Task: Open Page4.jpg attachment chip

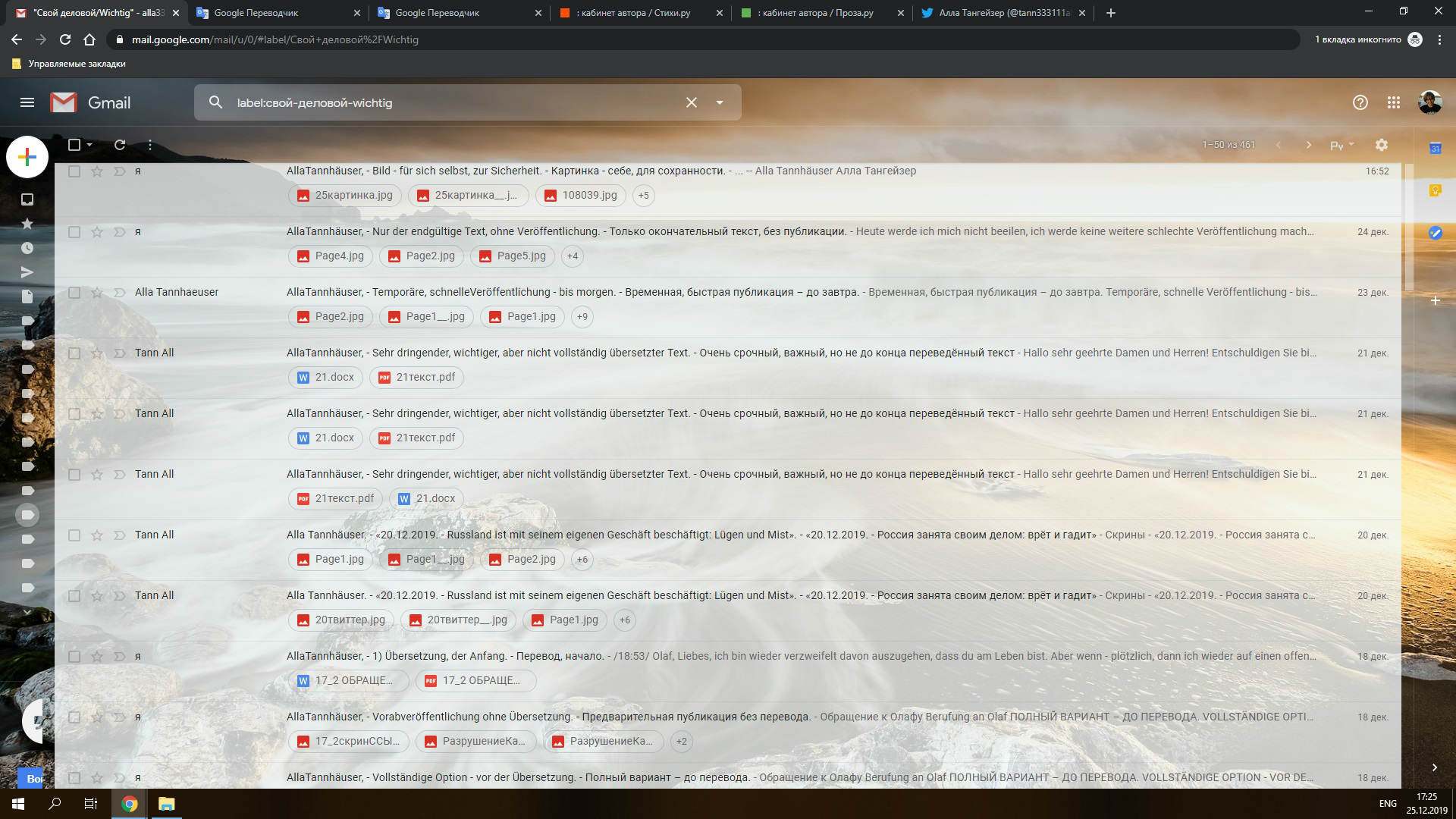Action: pyautogui.click(x=331, y=256)
